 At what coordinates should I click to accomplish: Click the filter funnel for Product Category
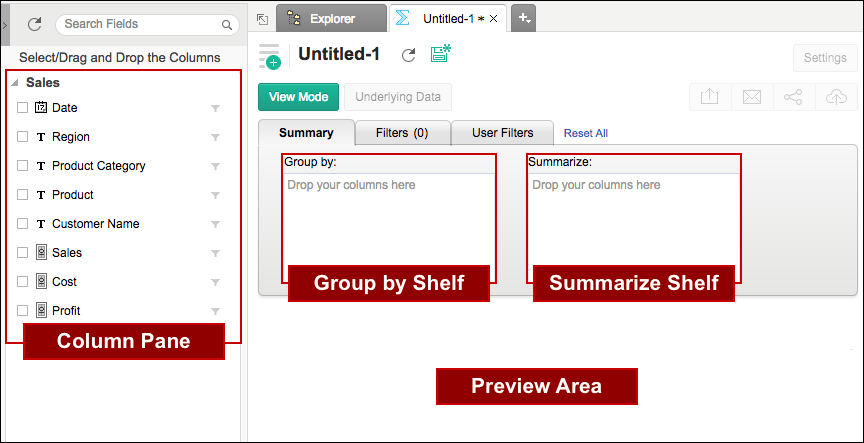pos(215,166)
